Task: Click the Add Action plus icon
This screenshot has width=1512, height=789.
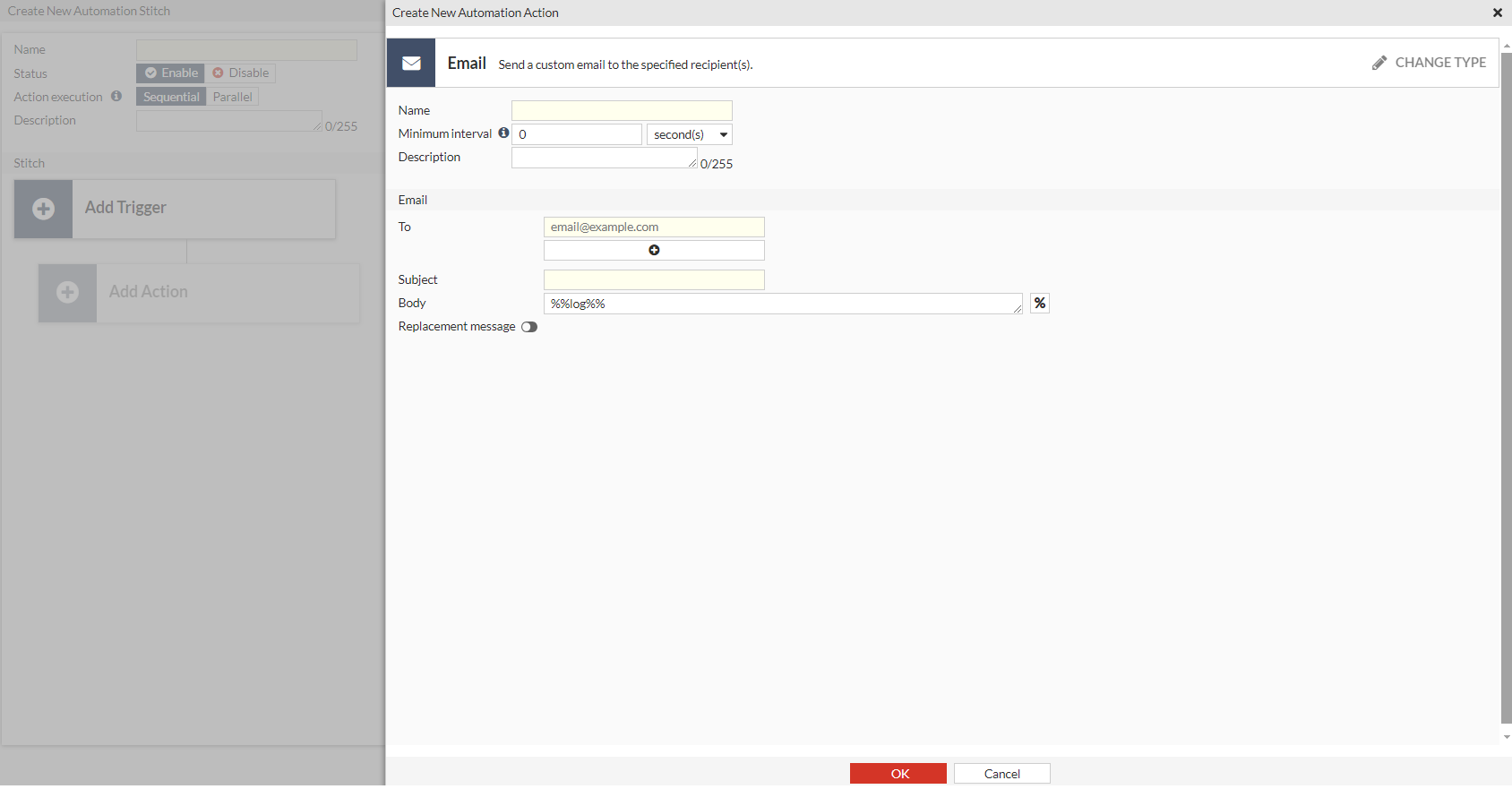Action: [67, 292]
